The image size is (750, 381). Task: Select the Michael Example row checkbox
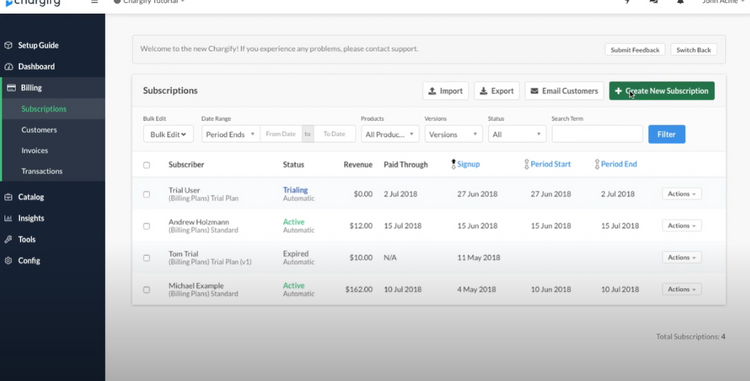146,290
